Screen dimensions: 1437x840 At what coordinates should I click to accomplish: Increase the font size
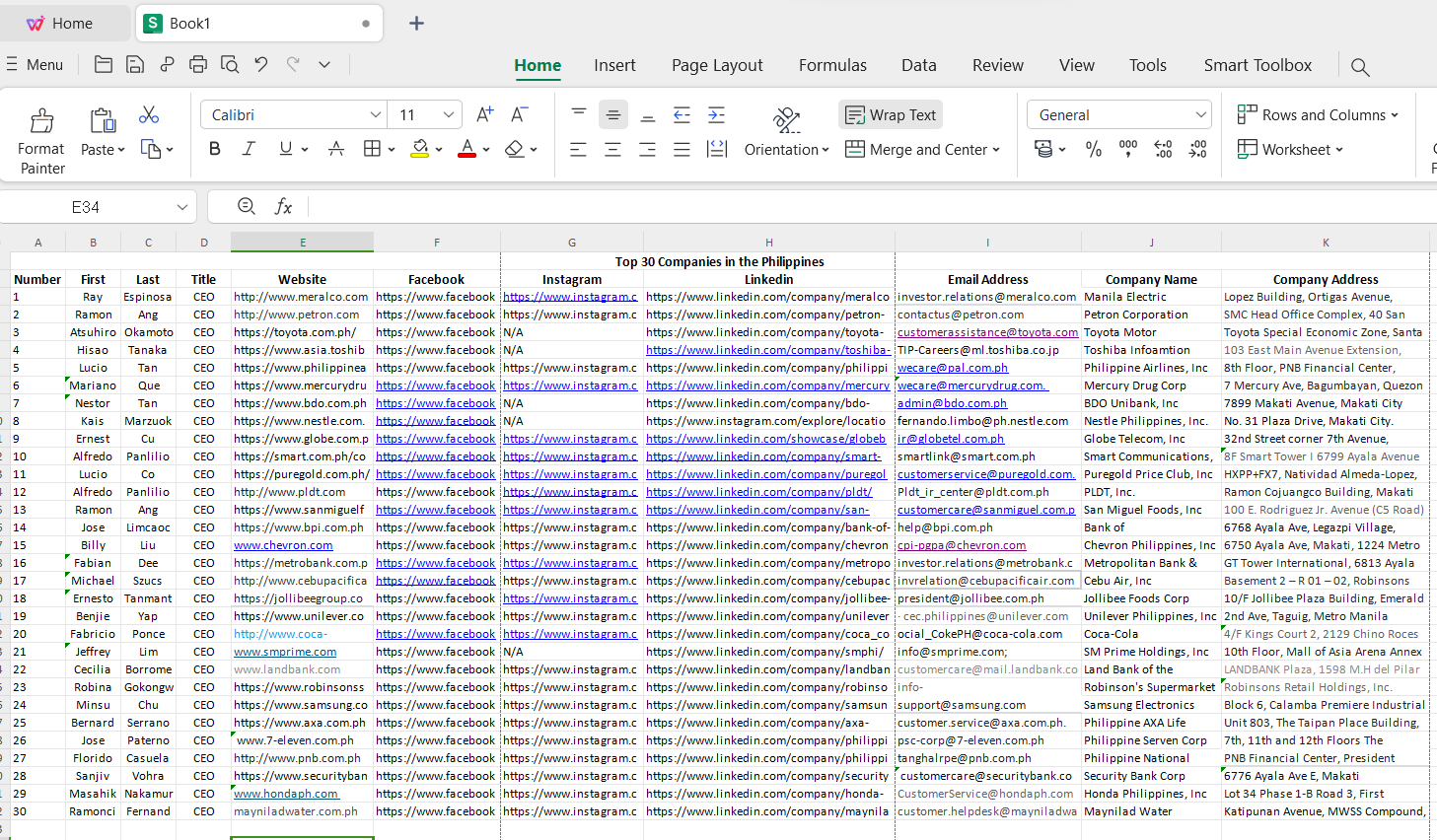(x=484, y=115)
